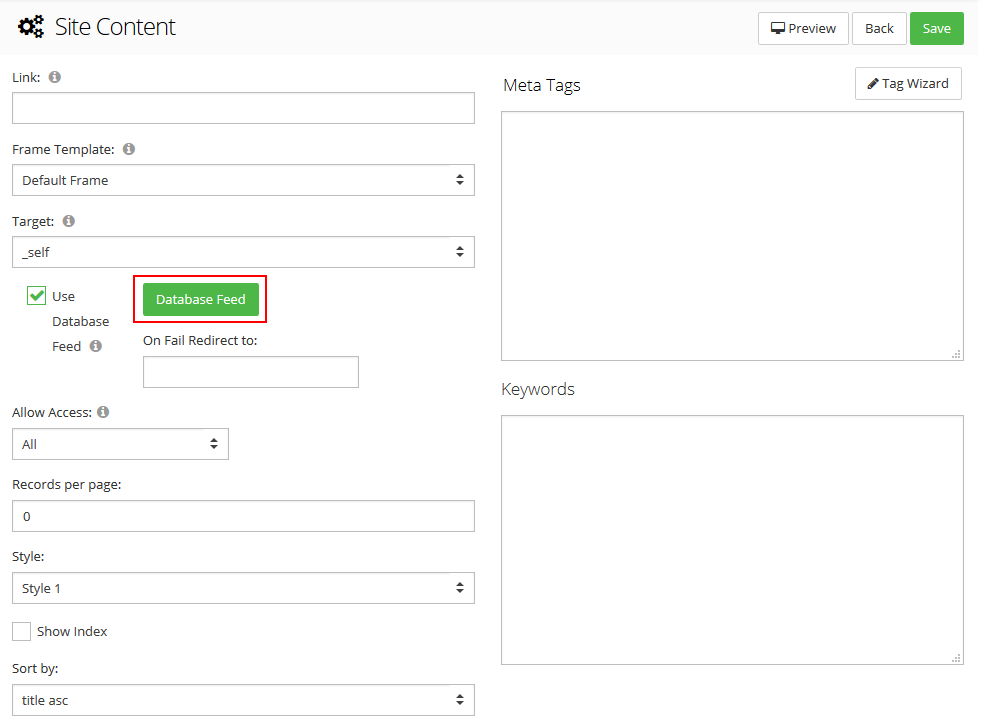
Task: Click the info icon next to Link
Action: (x=55, y=77)
